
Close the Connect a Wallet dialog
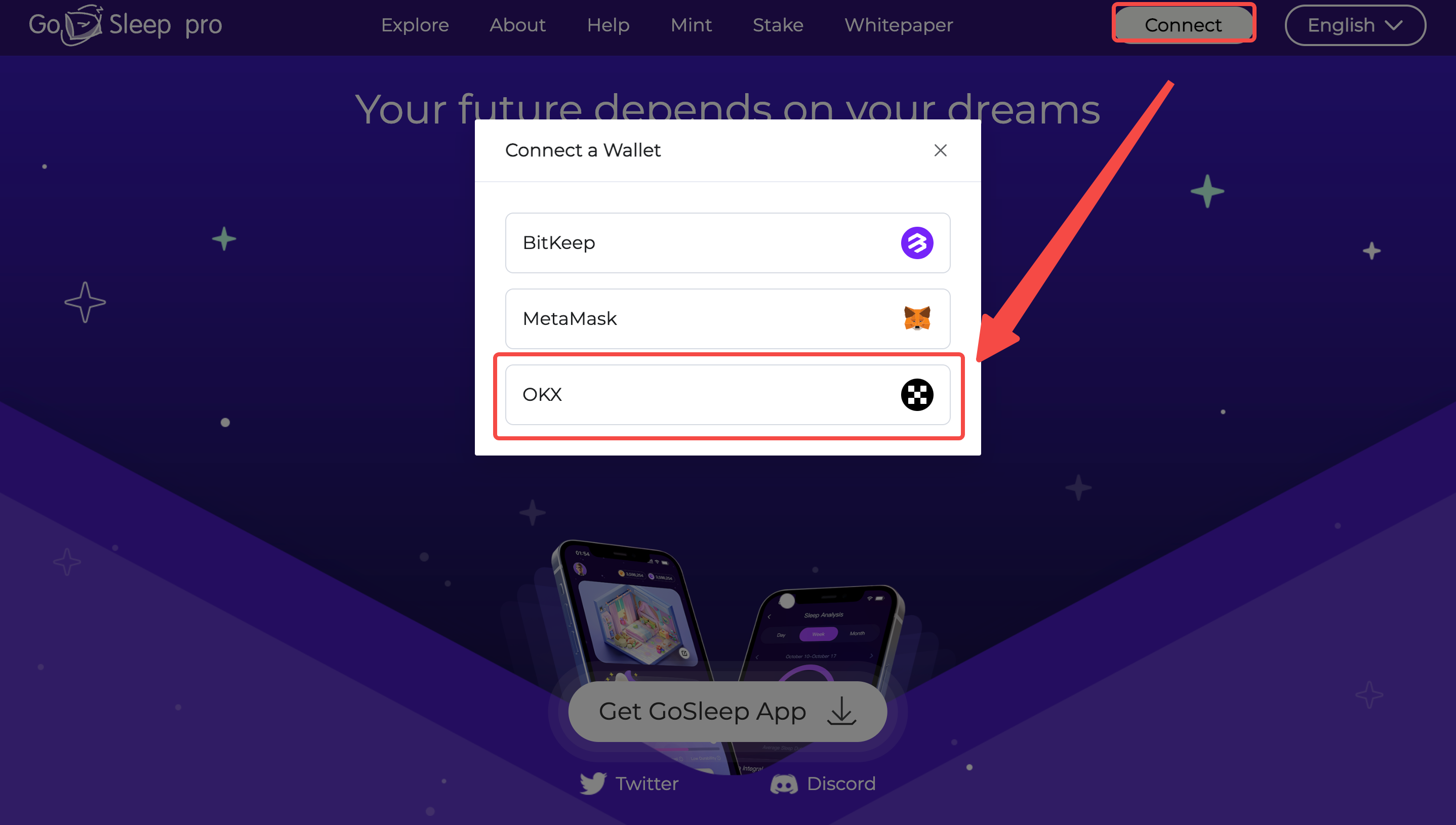click(x=940, y=150)
